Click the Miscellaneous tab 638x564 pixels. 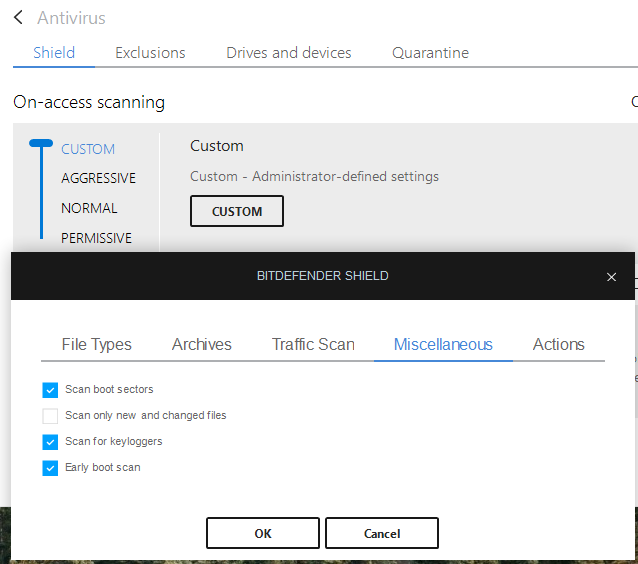pos(443,345)
